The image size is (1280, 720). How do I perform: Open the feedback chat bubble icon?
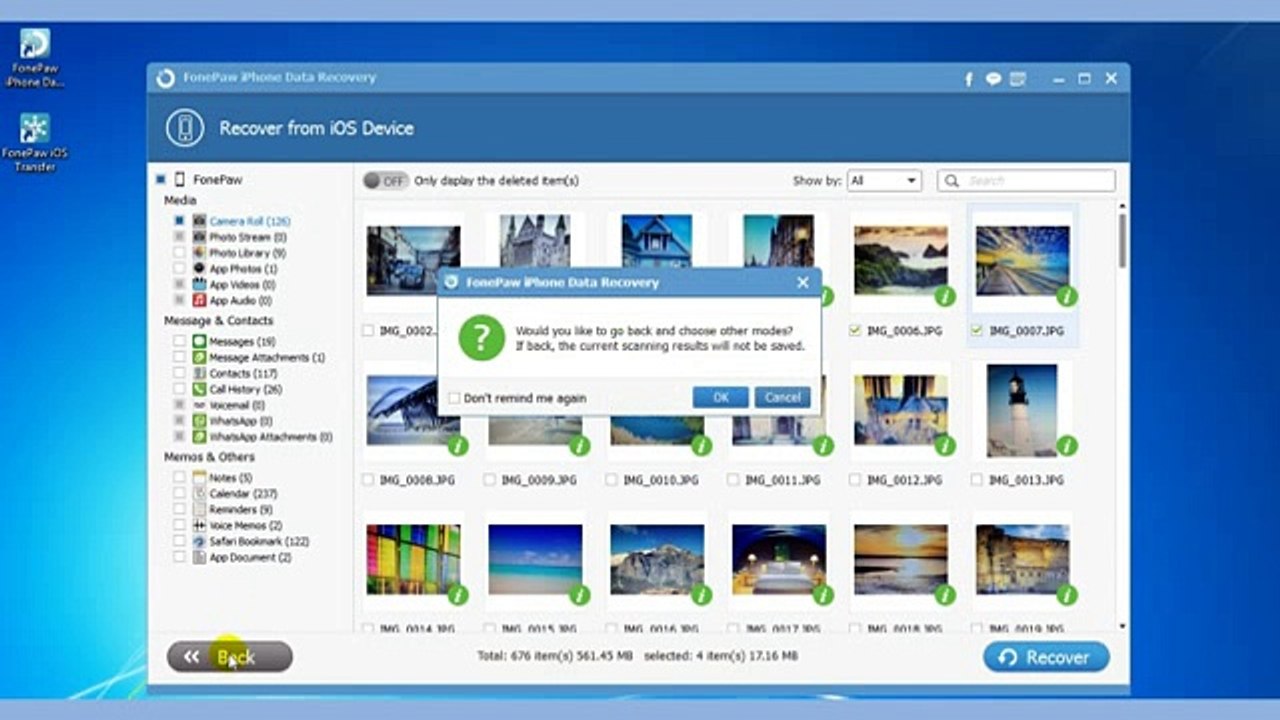pyautogui.click(x=993, y=79)
